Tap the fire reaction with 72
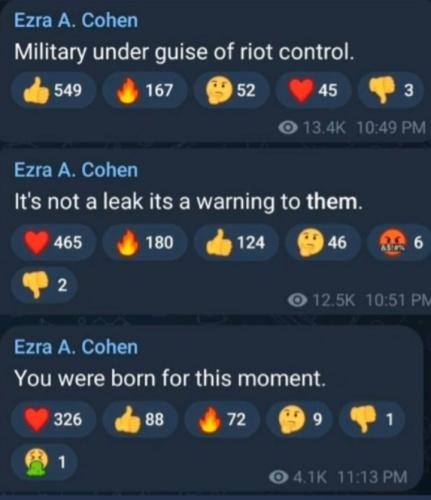Viewport: 431px width, 500px height. click(x=222, y=419)
